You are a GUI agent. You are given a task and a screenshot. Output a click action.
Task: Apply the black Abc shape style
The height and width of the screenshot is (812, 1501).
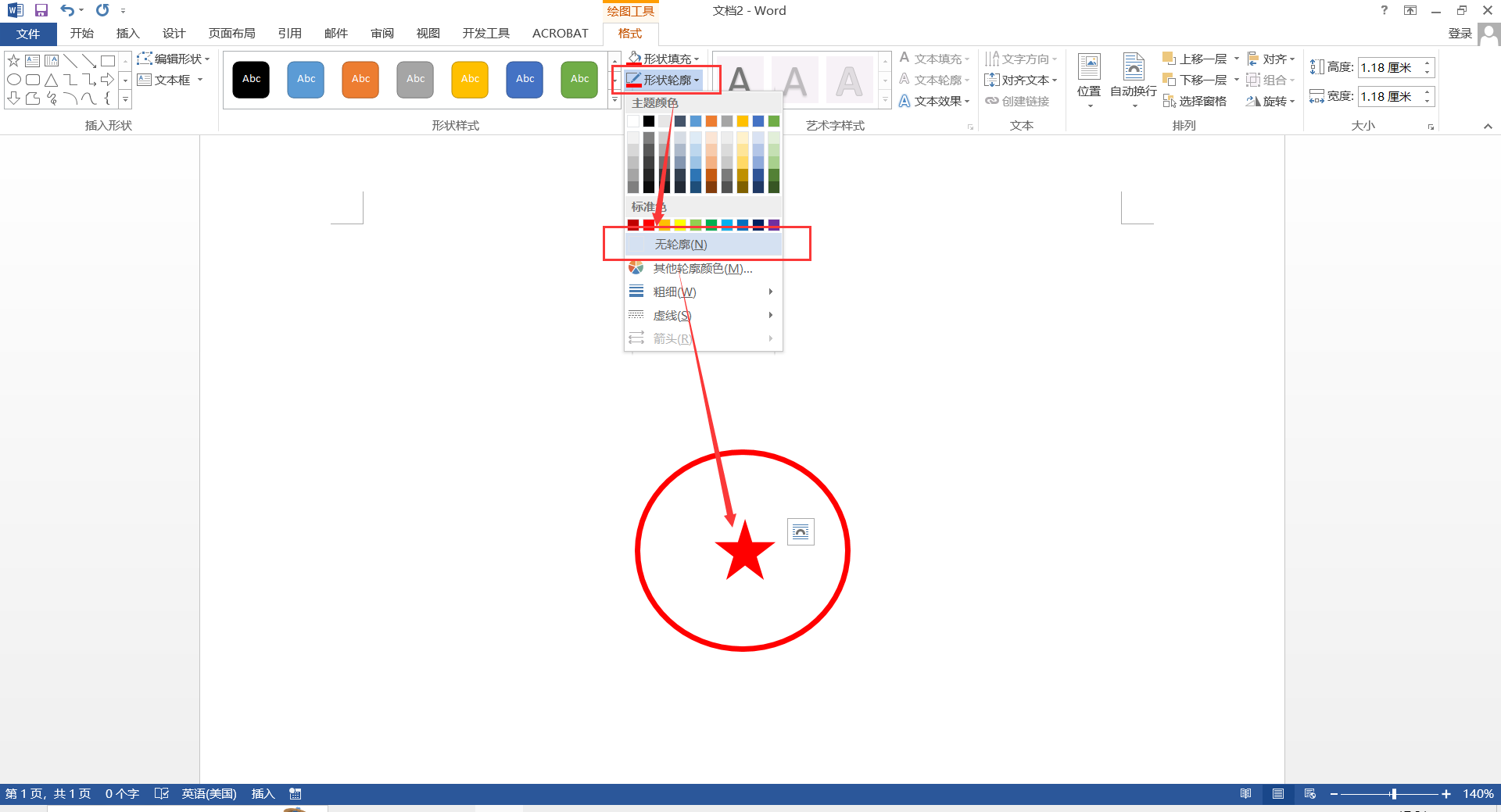tap(251, 79)
